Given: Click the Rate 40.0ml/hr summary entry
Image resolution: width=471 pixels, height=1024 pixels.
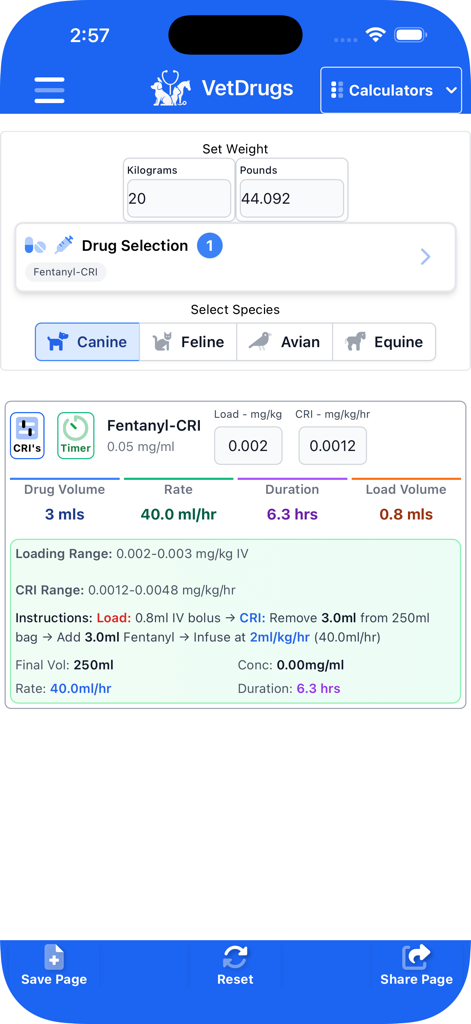Looking at the screenshot, I should [63, 688].
